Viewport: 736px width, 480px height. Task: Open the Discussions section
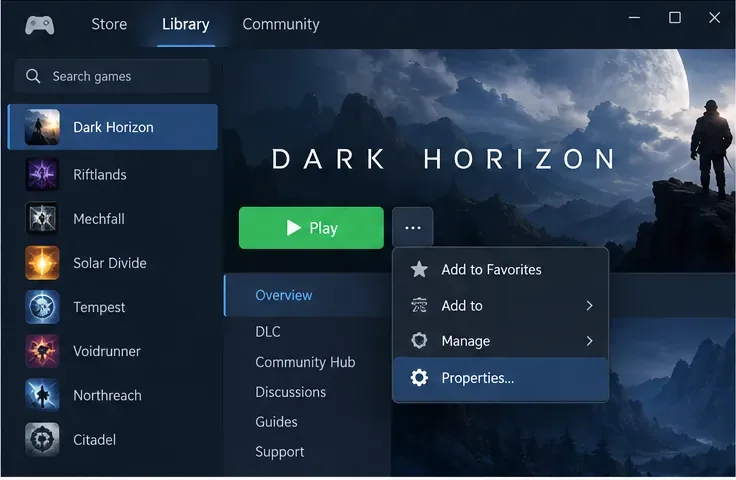coord(291,392)
